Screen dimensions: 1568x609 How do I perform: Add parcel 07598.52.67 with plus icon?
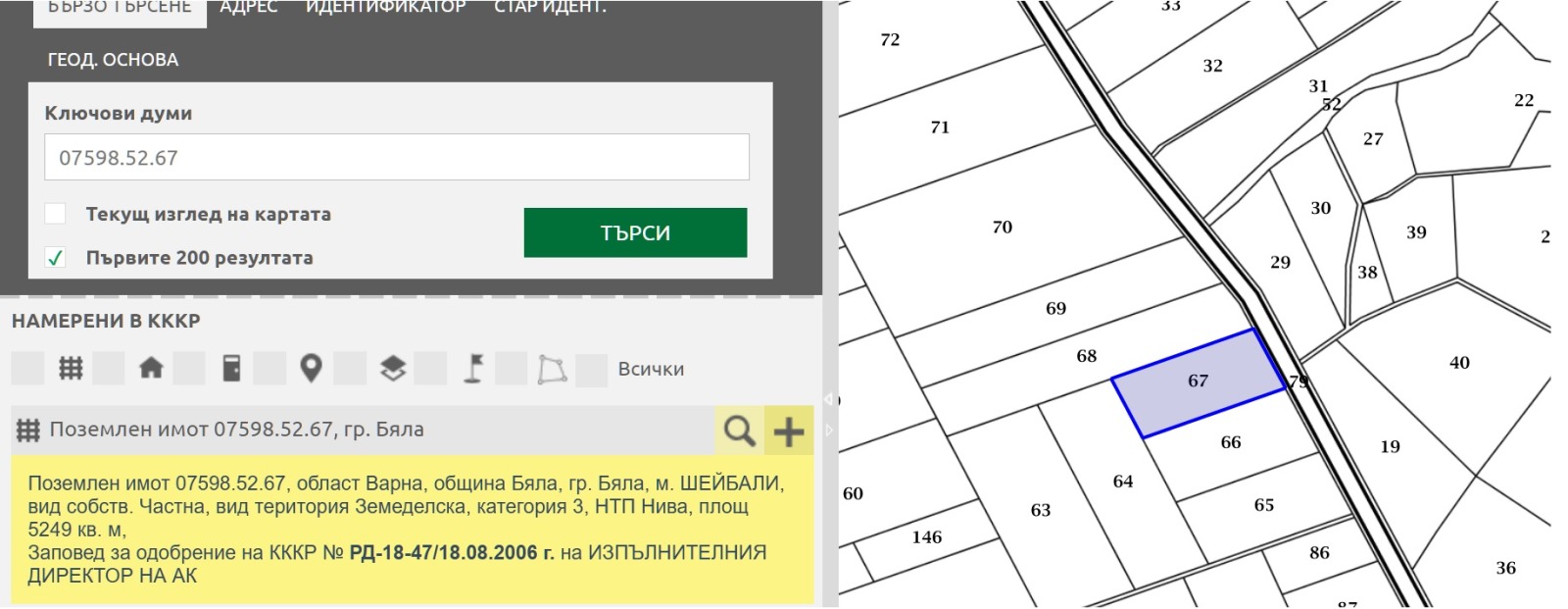789,431
